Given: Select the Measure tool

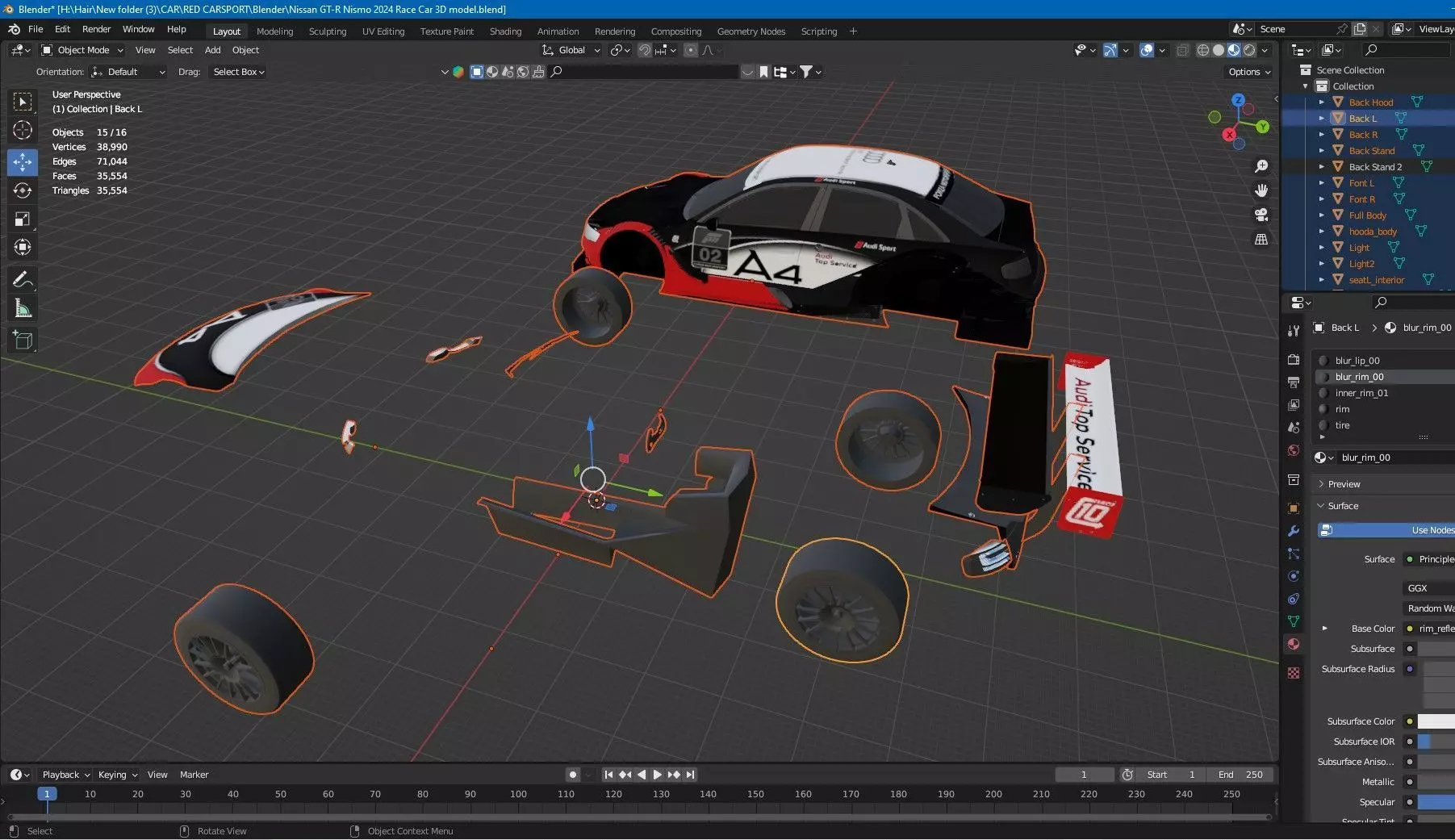Looking at the screenshot, I should 23,308.
